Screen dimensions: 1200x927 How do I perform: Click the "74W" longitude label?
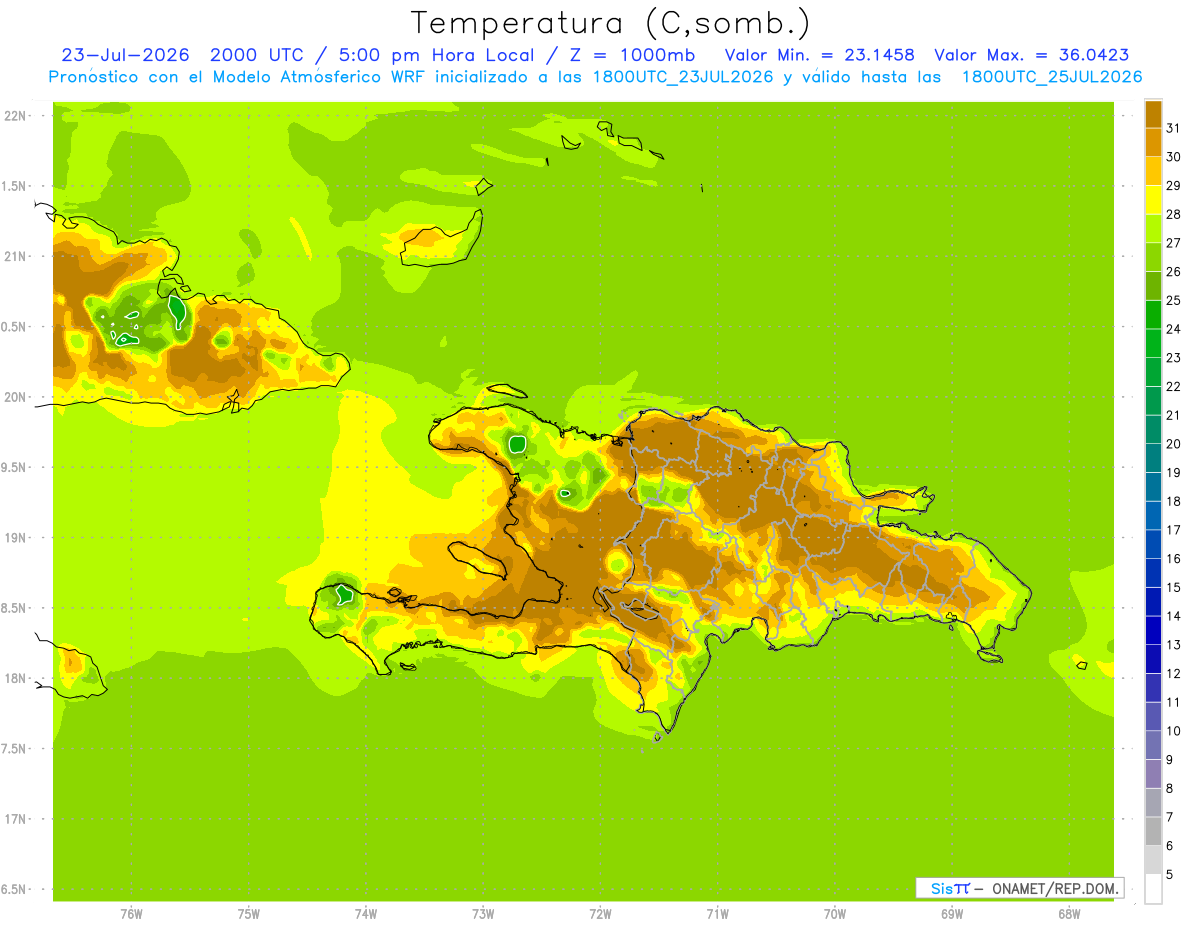pyautogui.click(x=366, y=914)
